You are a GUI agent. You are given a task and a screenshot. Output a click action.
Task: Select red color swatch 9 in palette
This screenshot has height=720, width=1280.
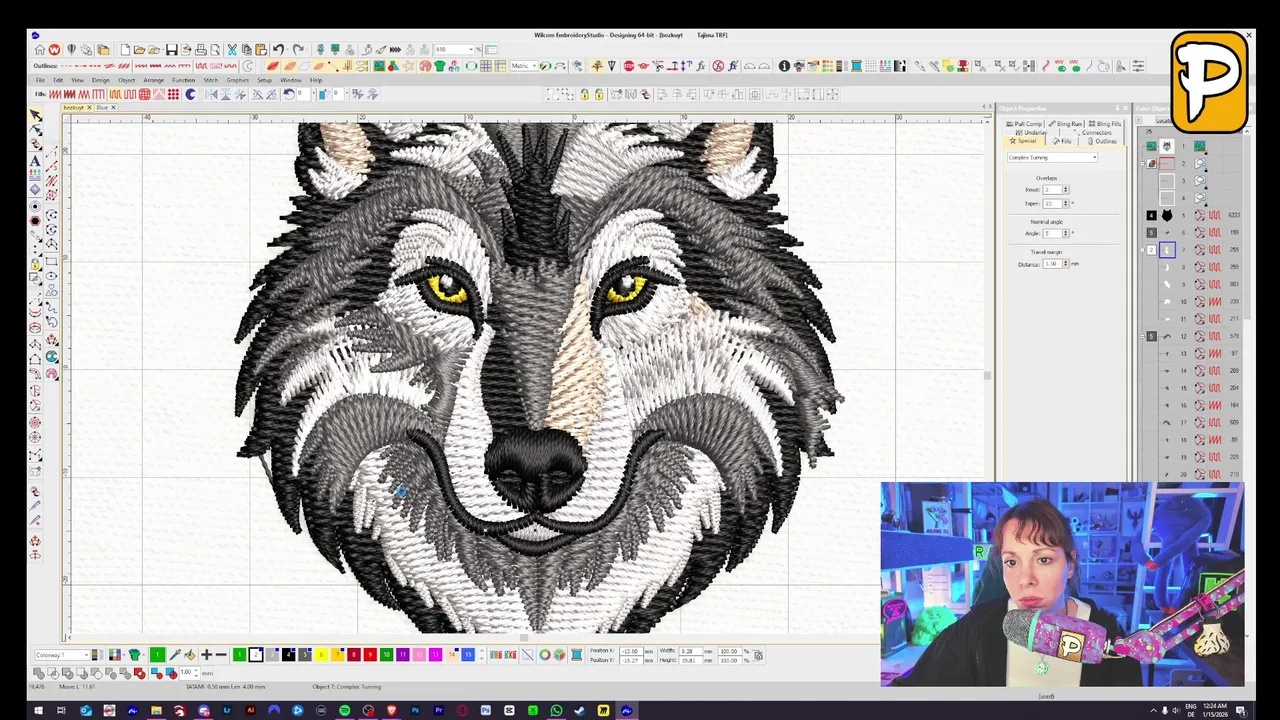[370, 655]
